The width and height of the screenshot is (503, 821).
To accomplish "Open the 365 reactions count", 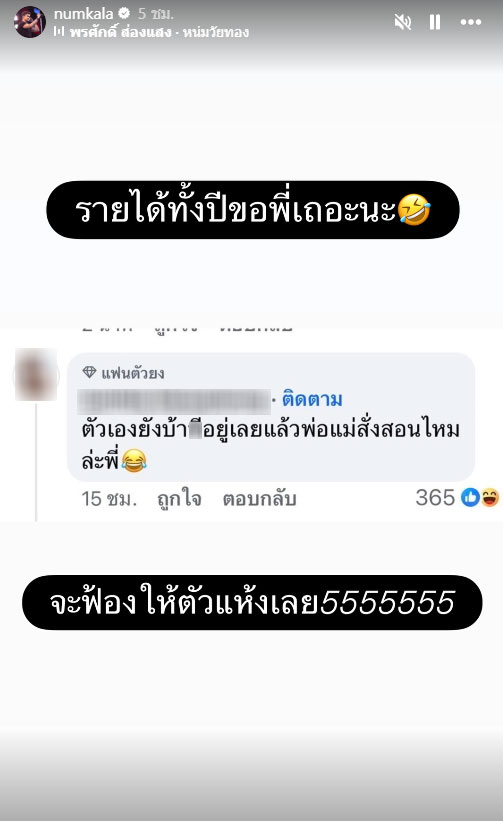I will click(x=435, y=497).
